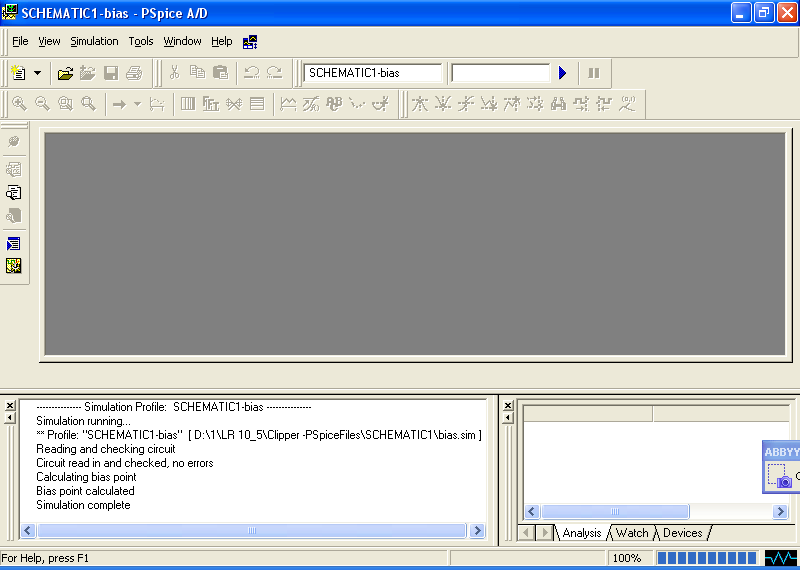Click the Cursor Max icon
Screen dimensions: 800x570
512,104
